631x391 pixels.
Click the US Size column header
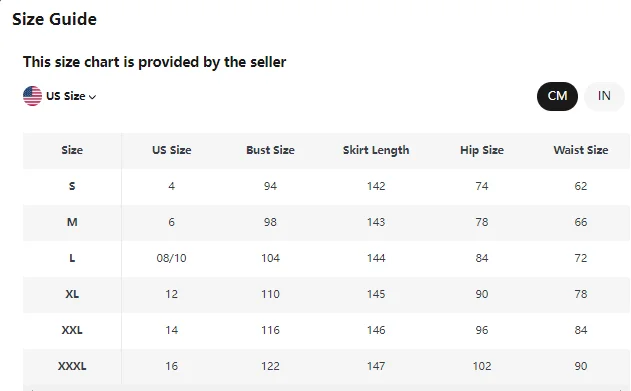(171, 150)
